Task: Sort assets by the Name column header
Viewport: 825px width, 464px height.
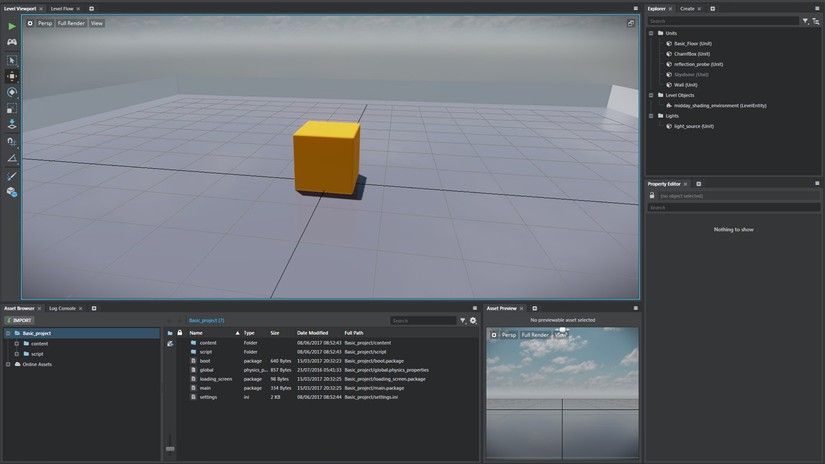Action: (196, 333)
